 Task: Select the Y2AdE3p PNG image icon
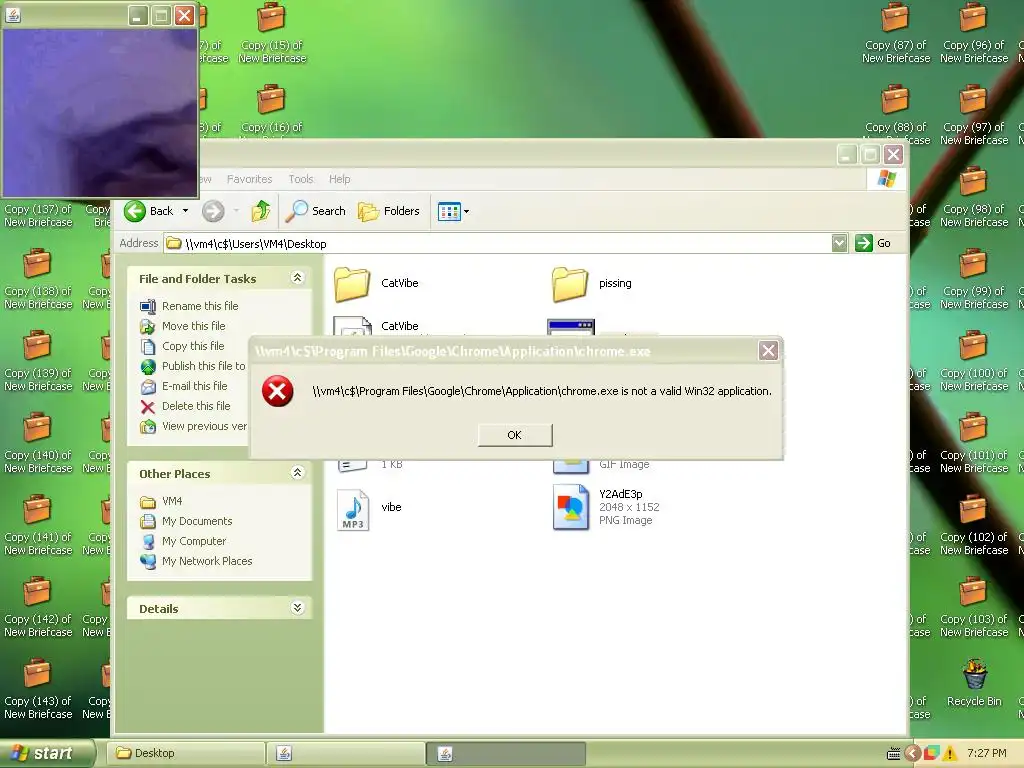tap(571, 507)
